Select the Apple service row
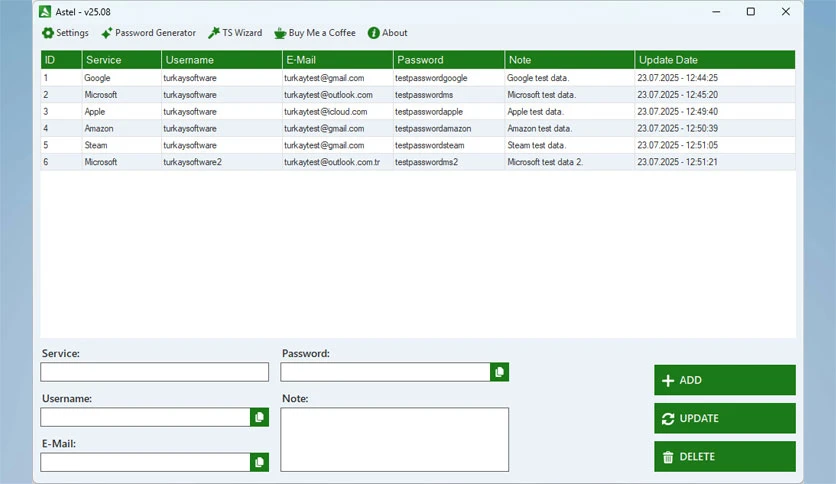Image resolution: width=836 pixels, height=484 pixels. (x=418, y=111)
